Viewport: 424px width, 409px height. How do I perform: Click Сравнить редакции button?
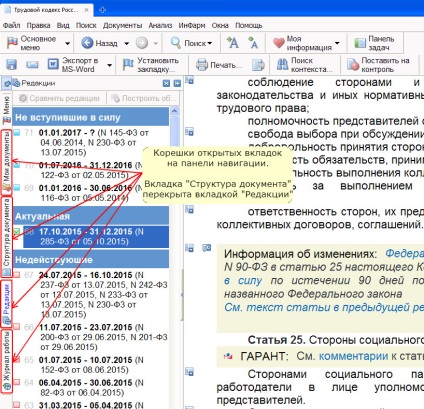[x=60, y=98]
